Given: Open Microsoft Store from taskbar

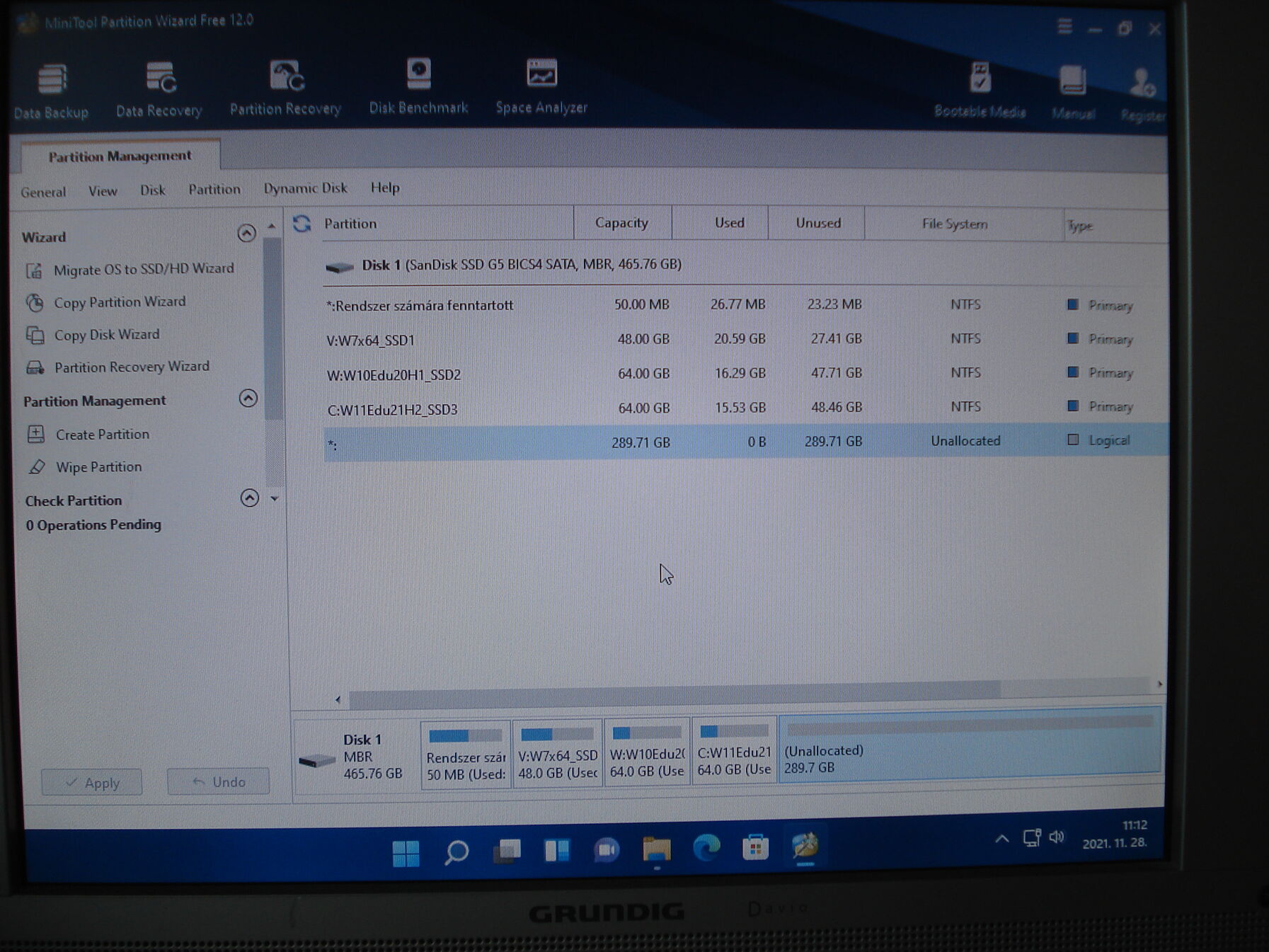Looking at the screenshot, I should click(756, 847).
